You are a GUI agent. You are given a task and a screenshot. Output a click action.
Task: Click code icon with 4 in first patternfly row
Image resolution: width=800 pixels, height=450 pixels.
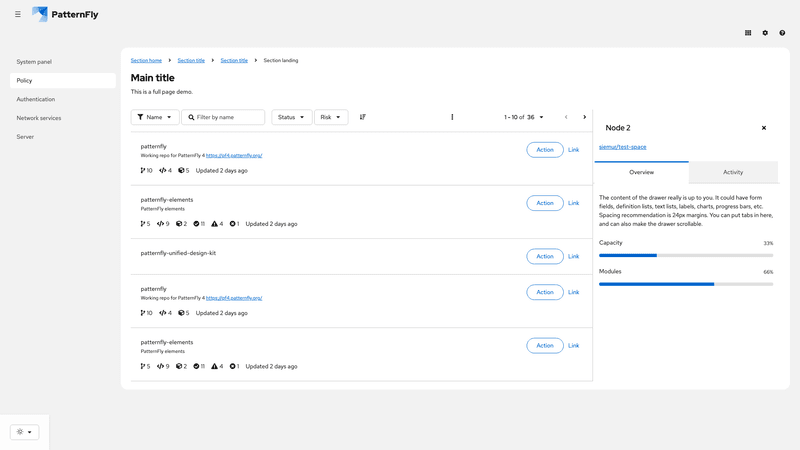coord(162,170)
